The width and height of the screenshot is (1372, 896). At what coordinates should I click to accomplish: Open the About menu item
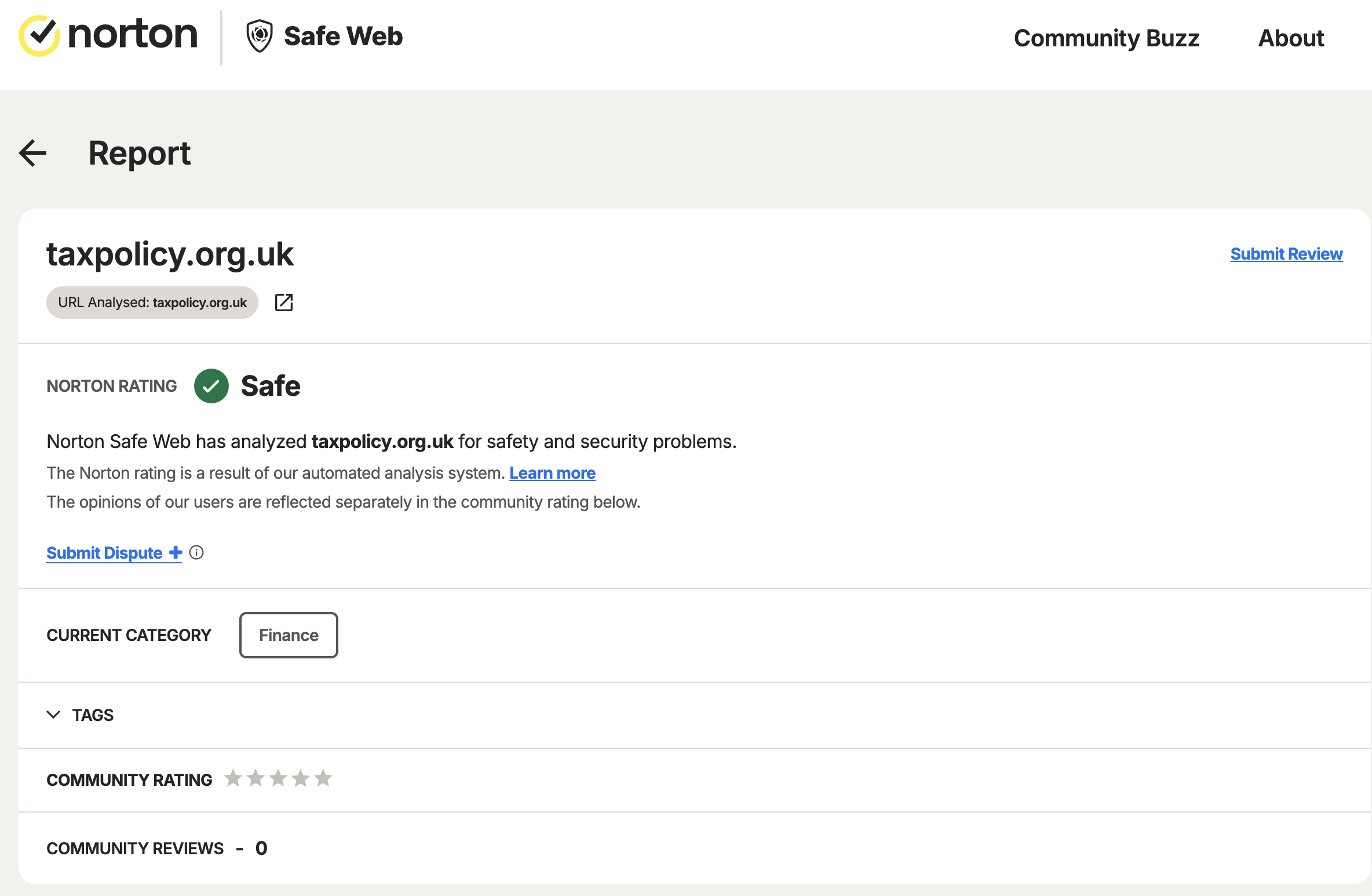(x=1291, y=38)
